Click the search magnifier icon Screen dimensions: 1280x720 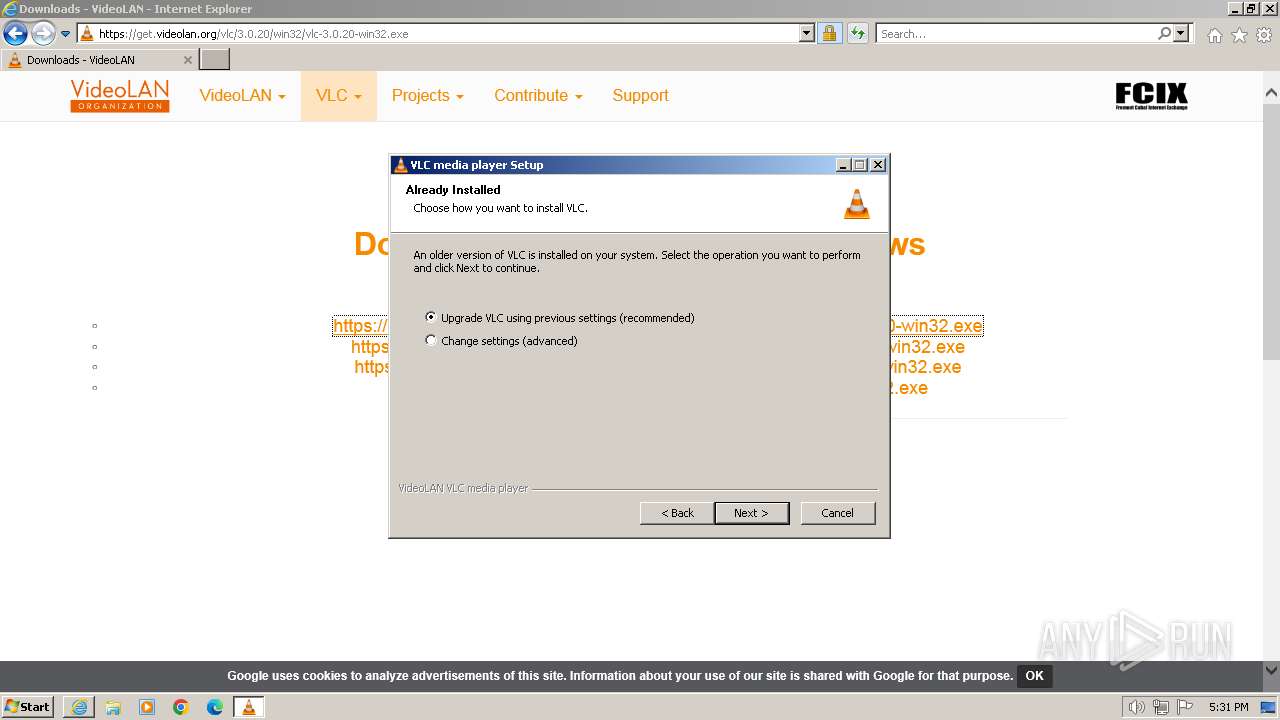1164,34
